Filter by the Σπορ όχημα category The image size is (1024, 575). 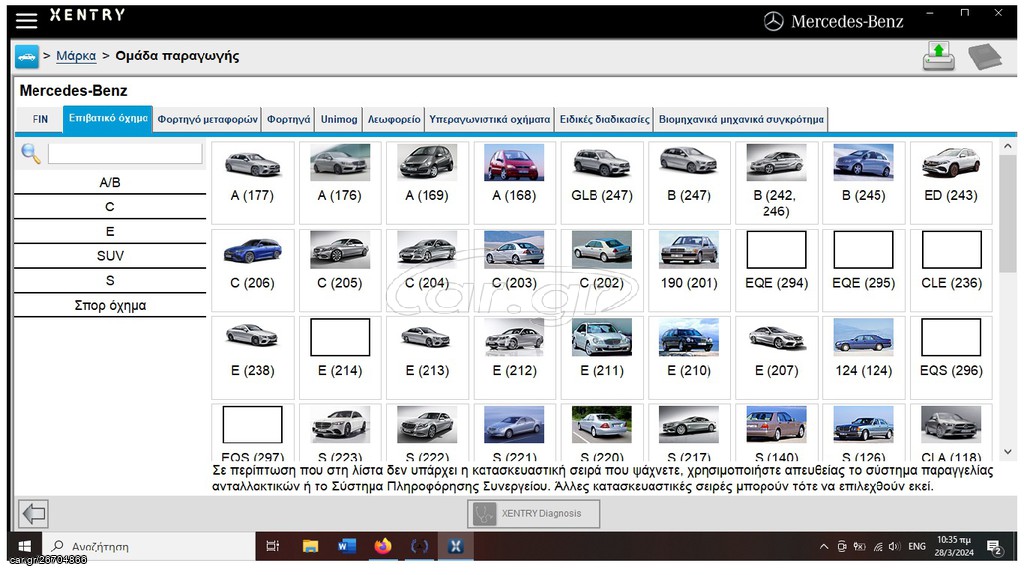coord(110,305)
